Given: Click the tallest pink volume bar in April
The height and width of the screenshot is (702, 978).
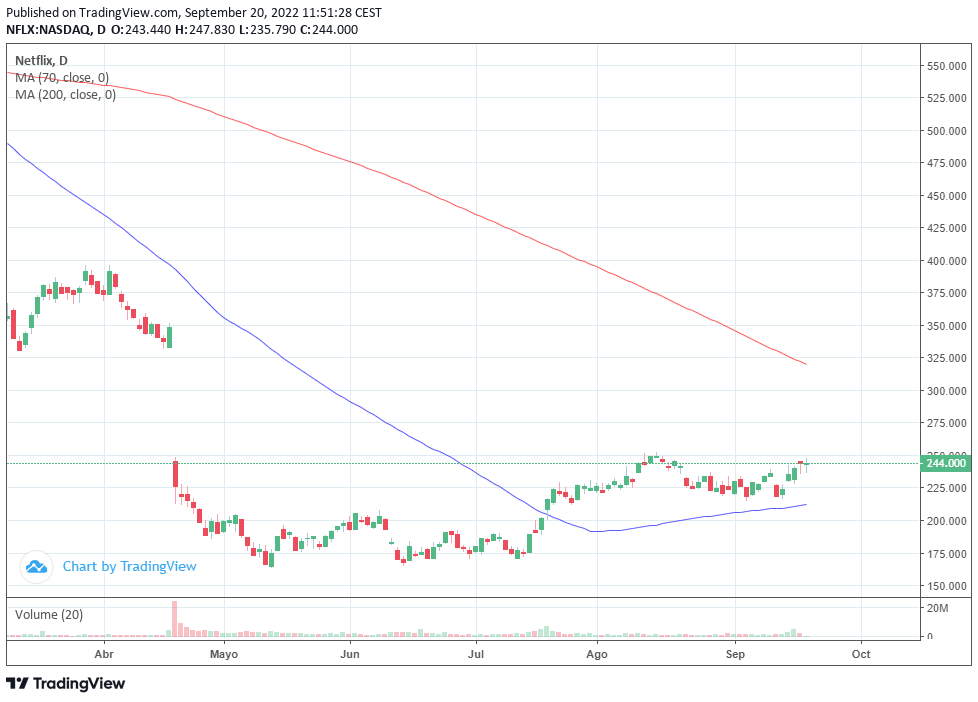Looking at the screenshot, I should 175,618.
